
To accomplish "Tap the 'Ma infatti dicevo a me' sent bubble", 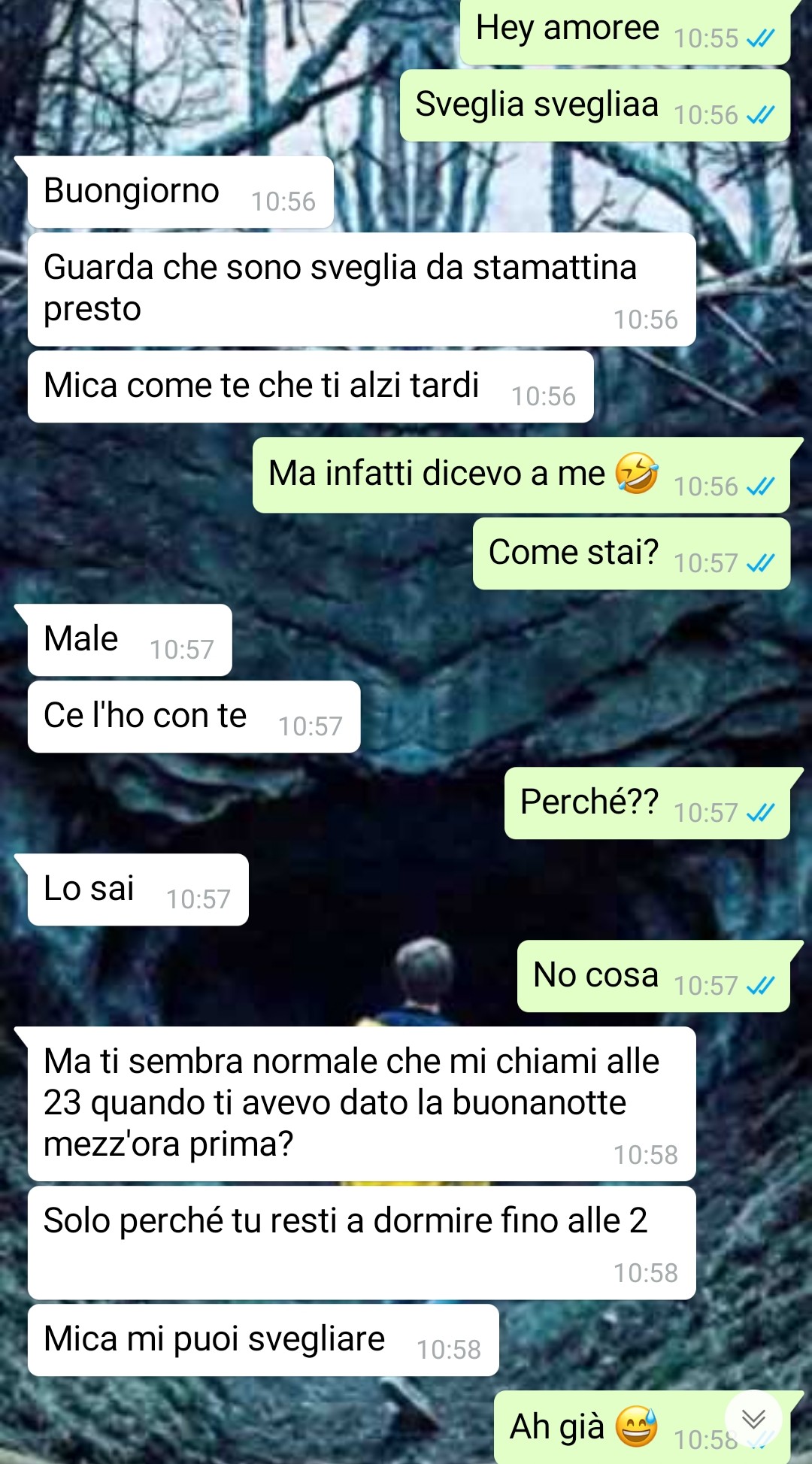I will tap(521, 475).
